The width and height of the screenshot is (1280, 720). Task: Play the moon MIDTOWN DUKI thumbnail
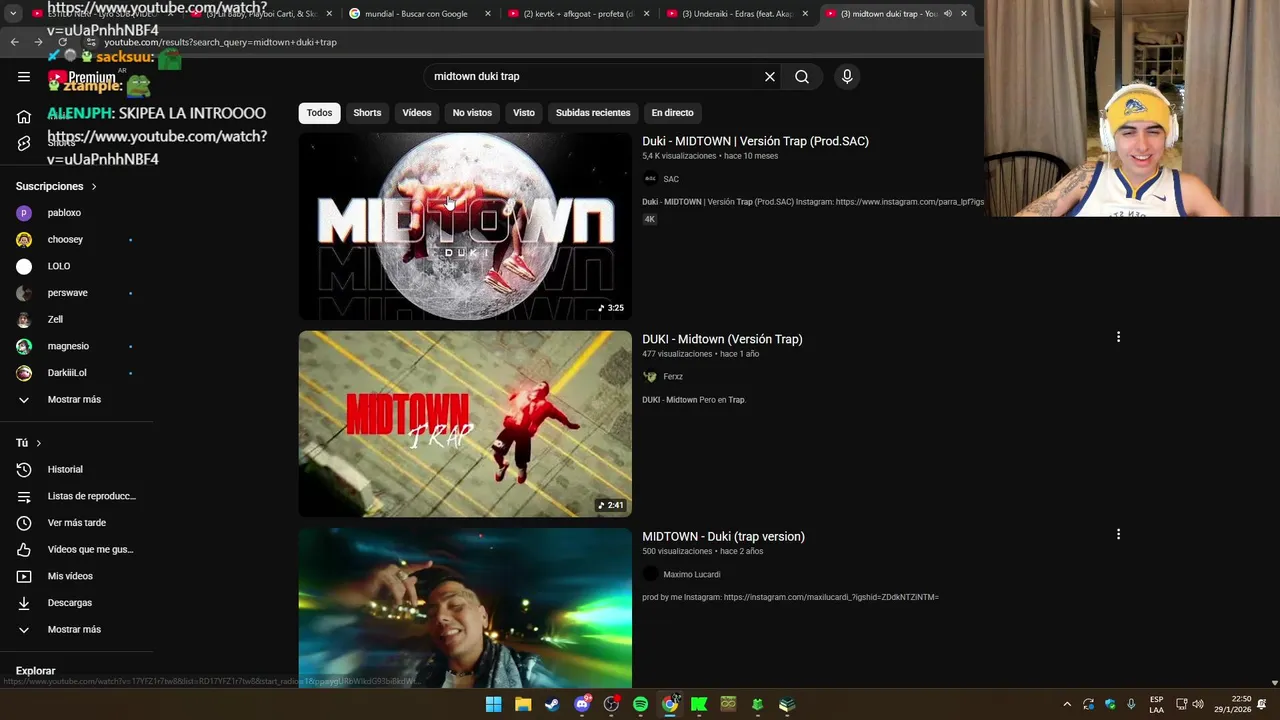click(465, 227)
